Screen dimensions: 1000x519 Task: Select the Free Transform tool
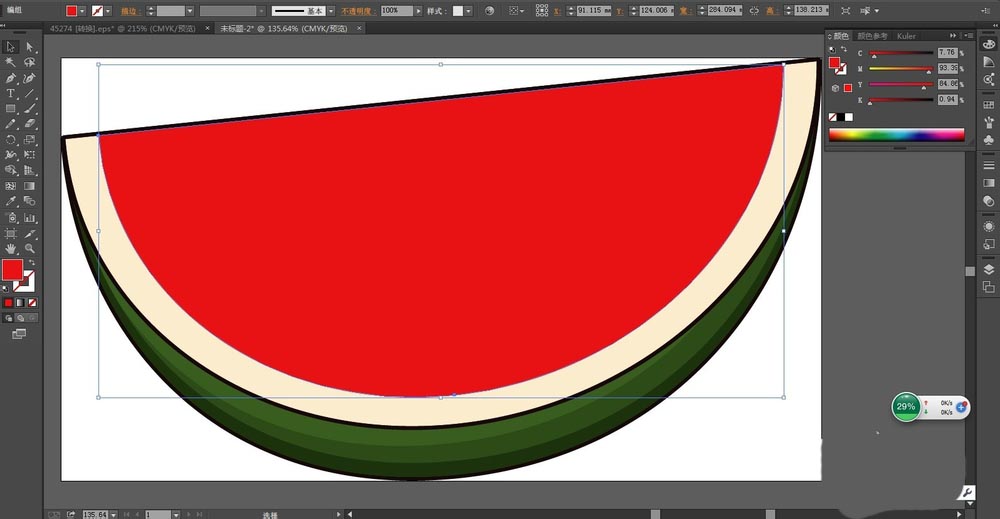(29, 154)
